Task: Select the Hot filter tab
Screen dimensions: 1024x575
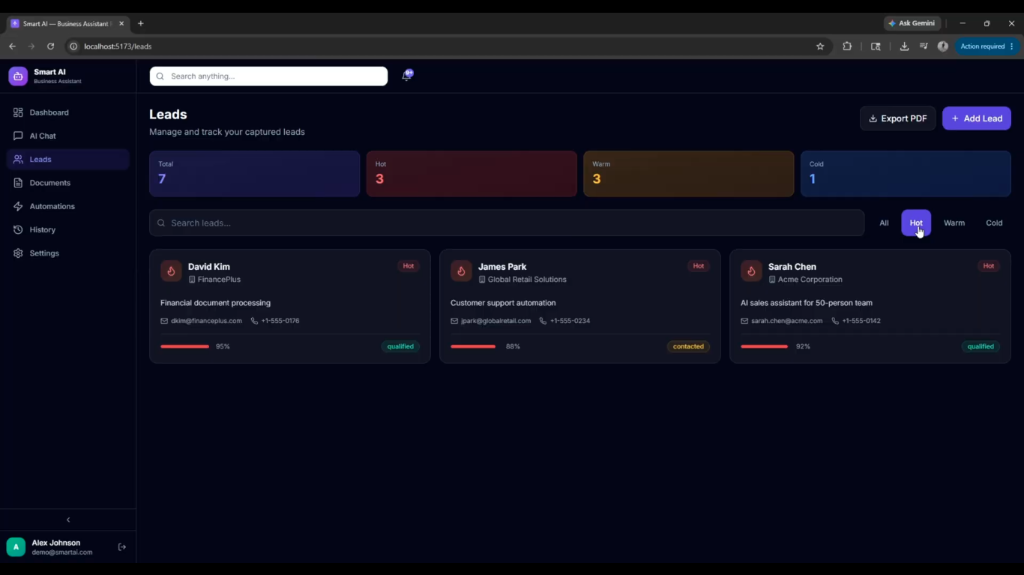Action: (916, 223)
